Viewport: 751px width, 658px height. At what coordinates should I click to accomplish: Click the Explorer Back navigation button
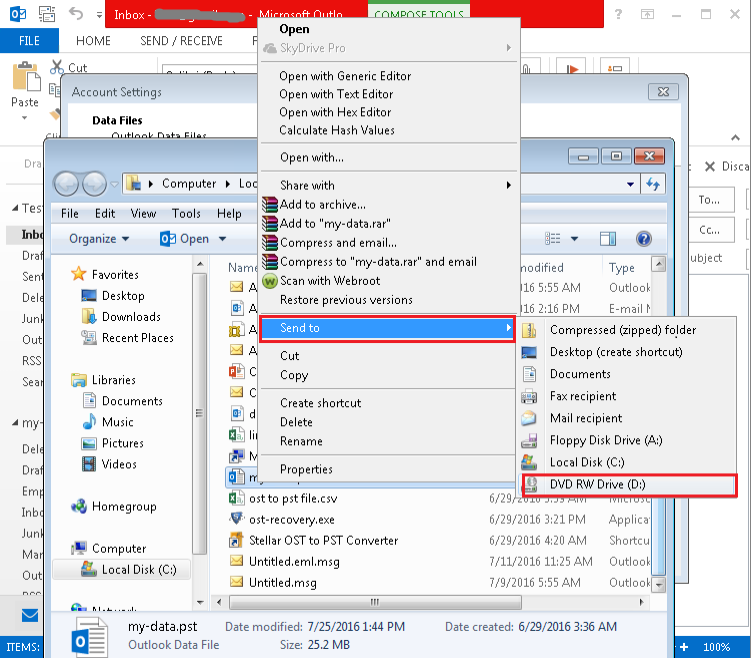66,184
